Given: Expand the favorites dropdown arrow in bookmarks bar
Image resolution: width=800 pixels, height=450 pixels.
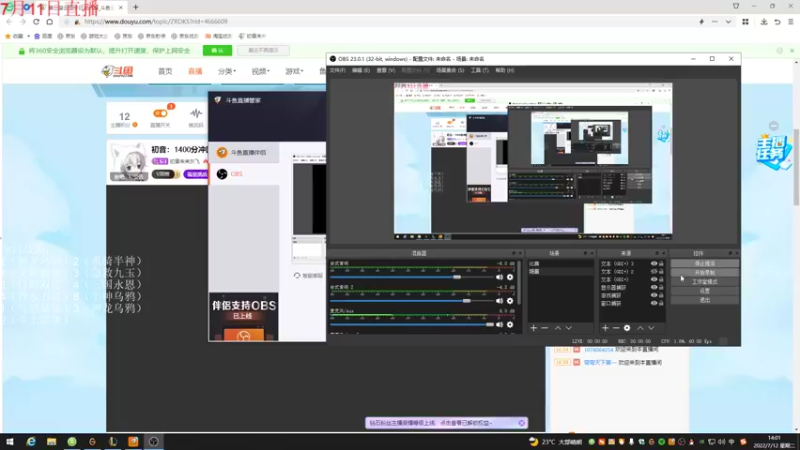Looking at the screenshot, I should (x=29, y=36).
